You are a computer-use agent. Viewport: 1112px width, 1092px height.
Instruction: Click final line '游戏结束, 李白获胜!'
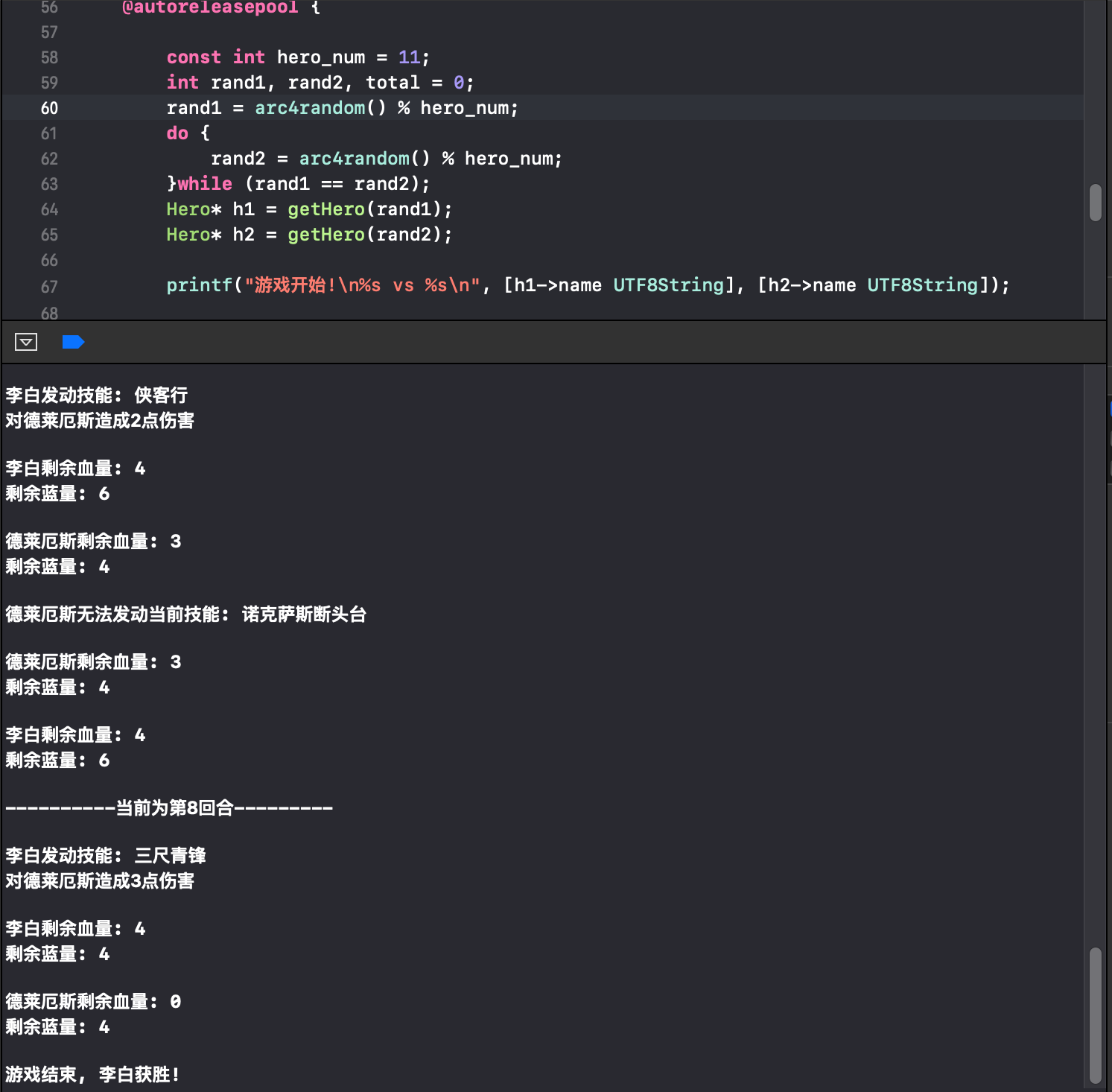tap(92, 1075)
